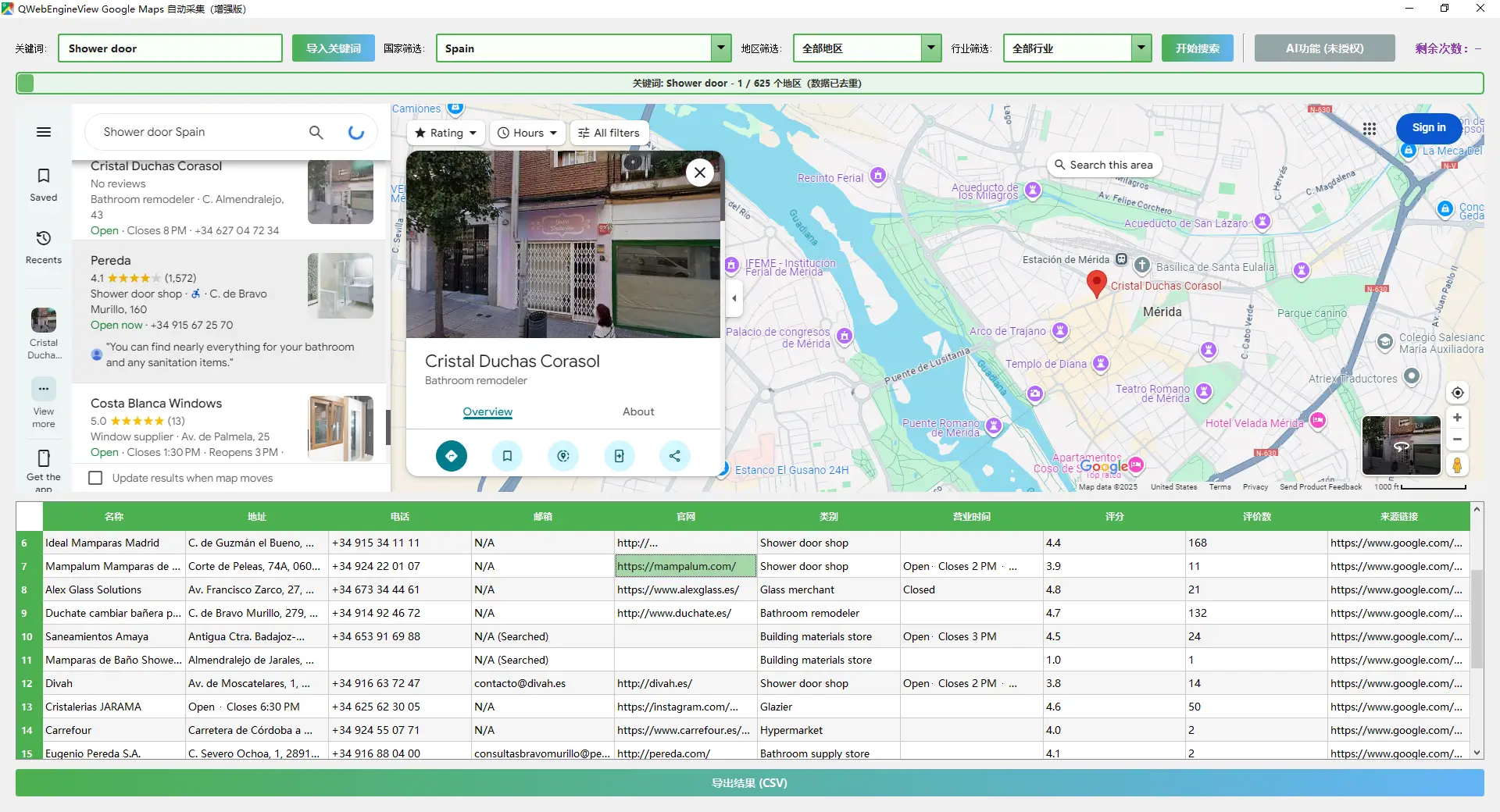
Task: Click the 导出结果 (CSV) button
Action: click(x=750, y=782)
